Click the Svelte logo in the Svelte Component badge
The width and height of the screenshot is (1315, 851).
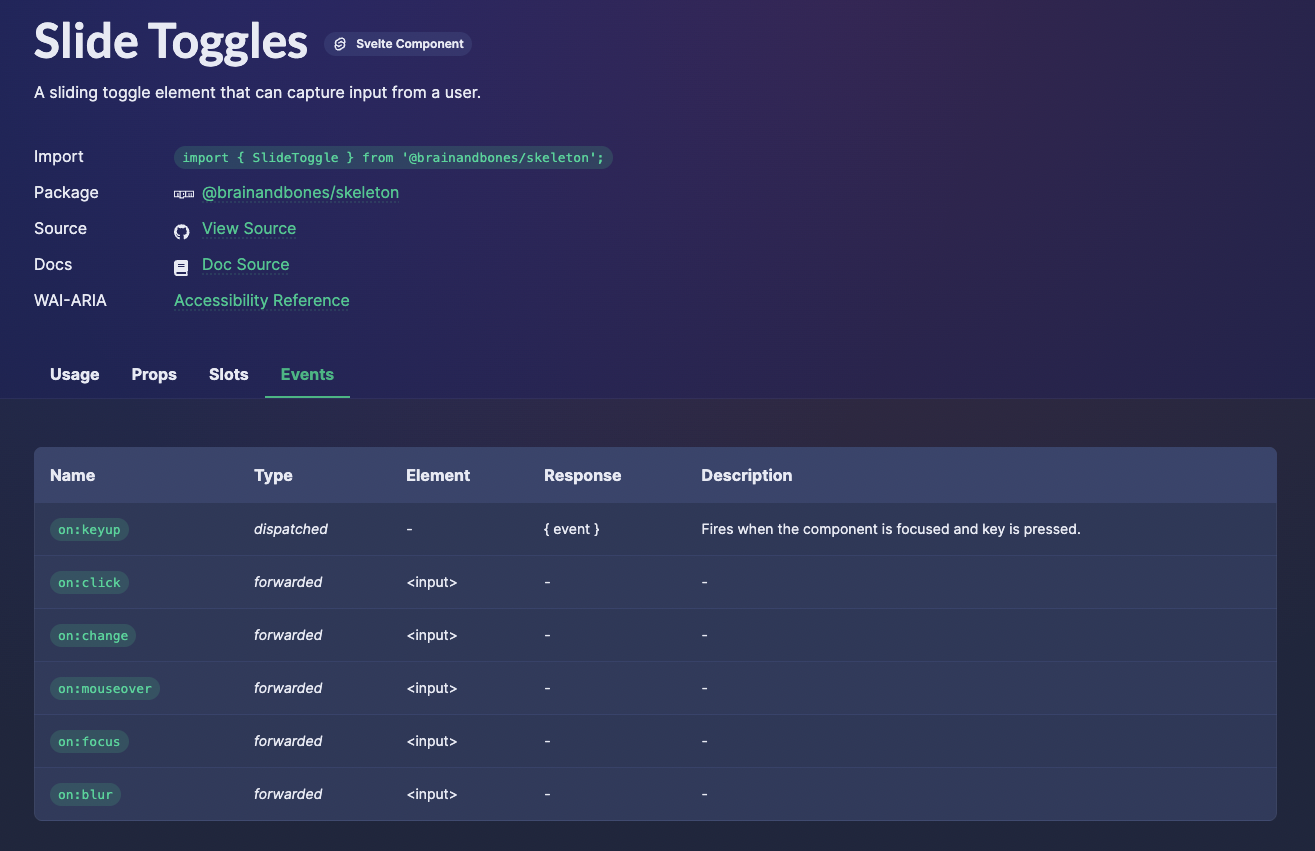tap(339, 43)
